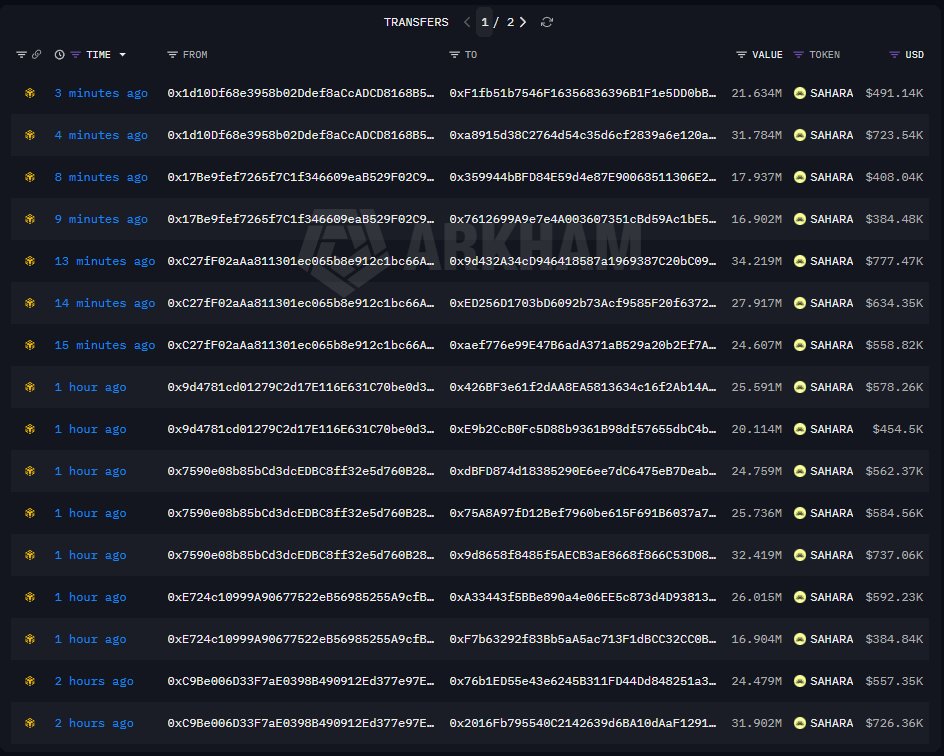Open recipient address 0x426BF3e61f2d
The height and width of the screenshot is (756, 944).
(583, 387)
